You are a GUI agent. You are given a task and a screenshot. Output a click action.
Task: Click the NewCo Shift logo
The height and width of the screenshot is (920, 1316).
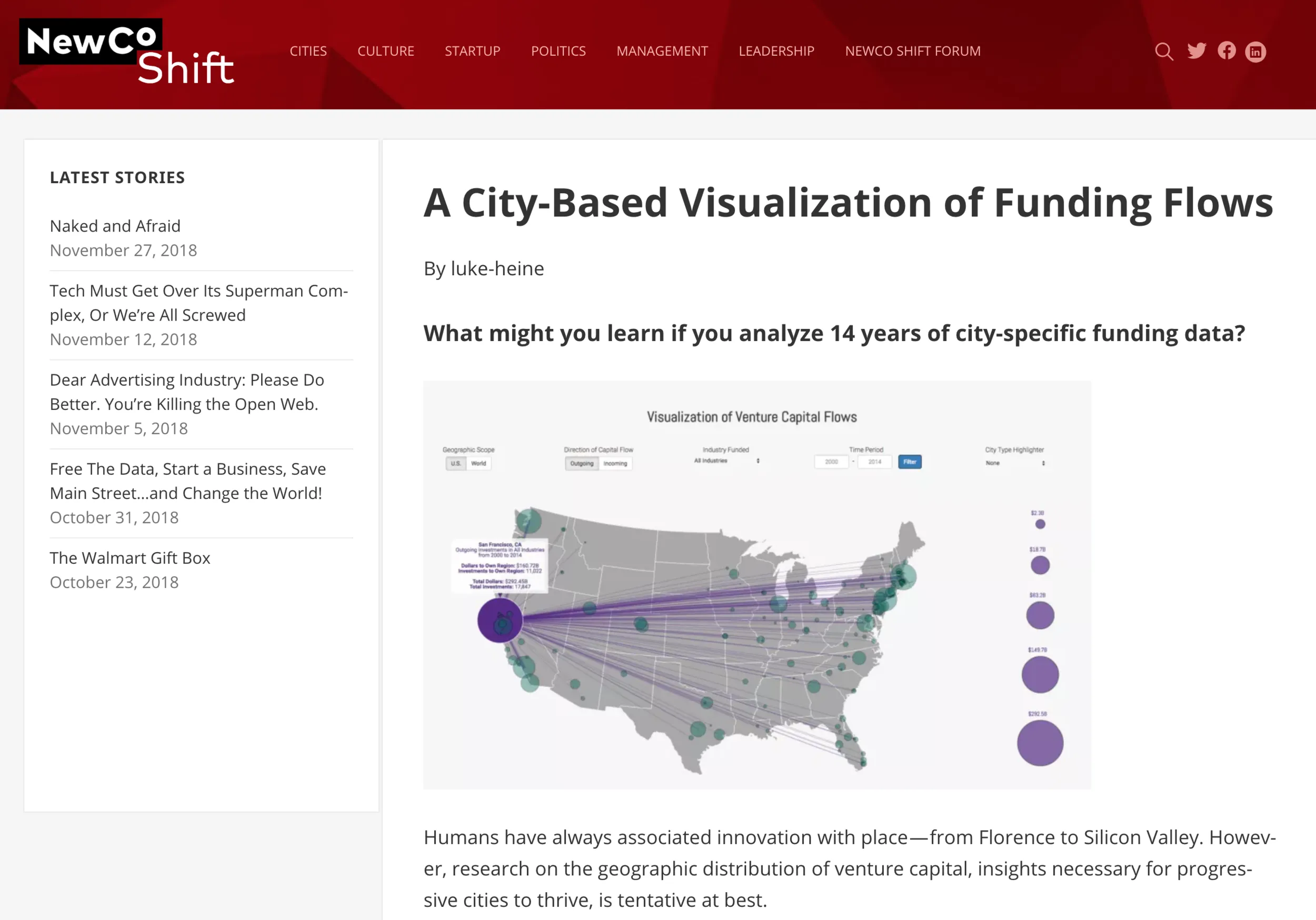tap(127, 53)
